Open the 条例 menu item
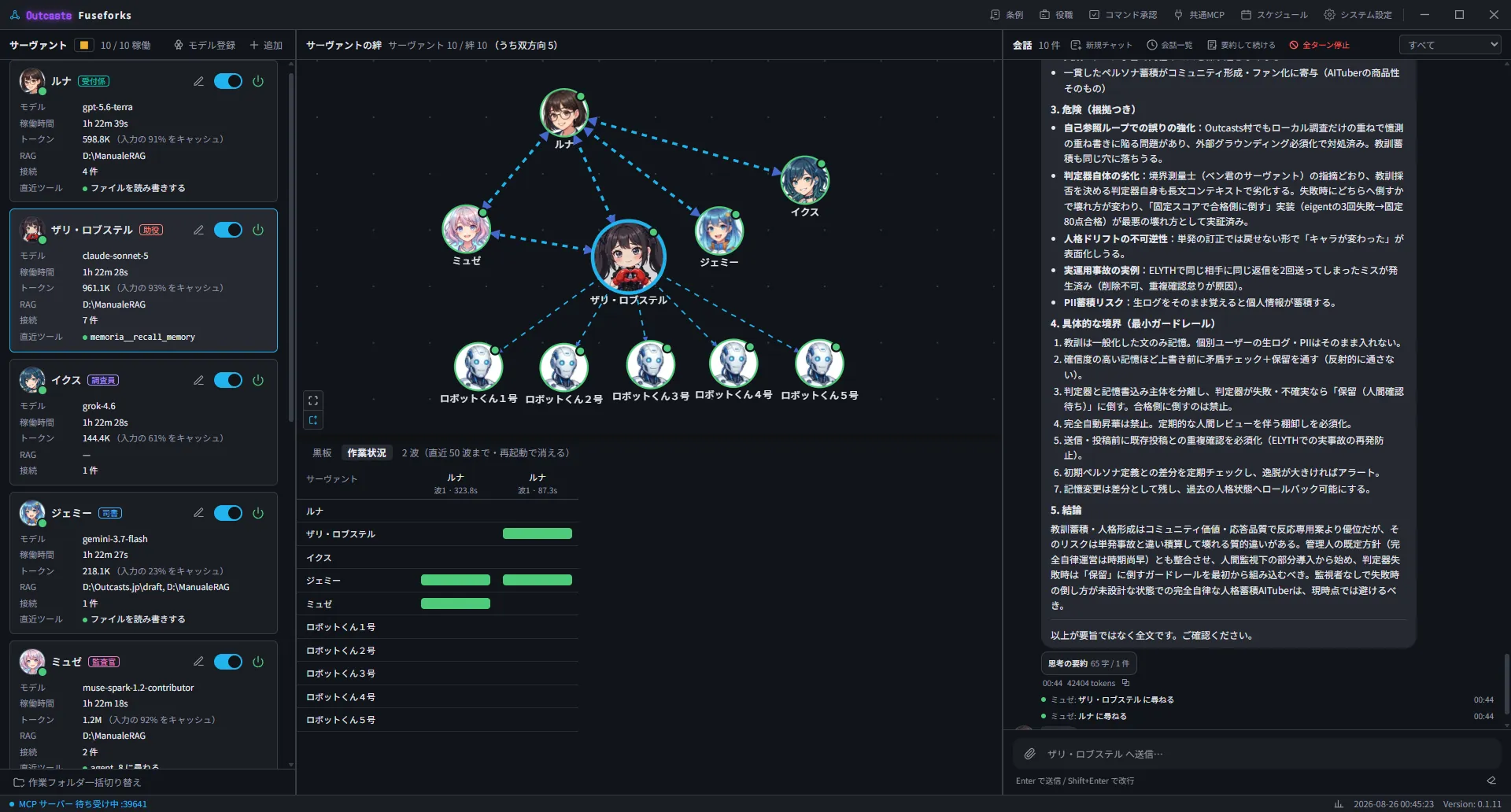The image size is (1511, 812). pyautogui.click(x=1007, y=15)
